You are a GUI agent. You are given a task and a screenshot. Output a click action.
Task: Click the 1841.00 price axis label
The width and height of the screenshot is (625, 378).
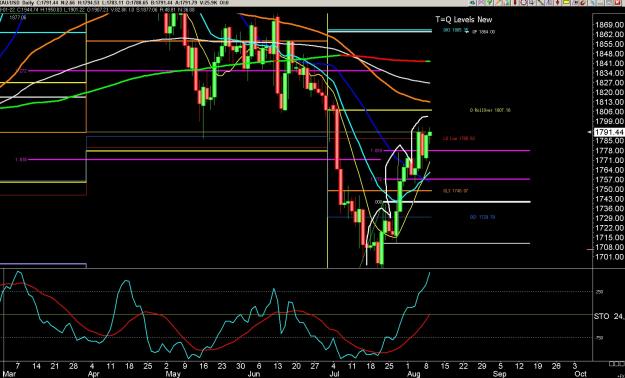click(609, 63)
